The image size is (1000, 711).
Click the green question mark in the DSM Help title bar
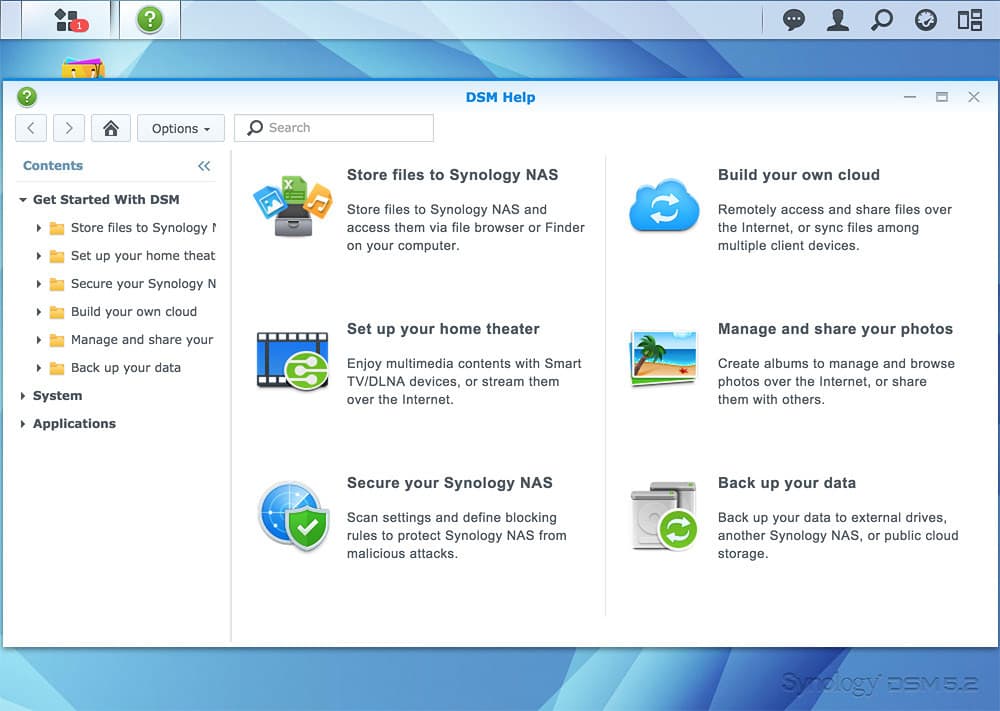[27, 97]
